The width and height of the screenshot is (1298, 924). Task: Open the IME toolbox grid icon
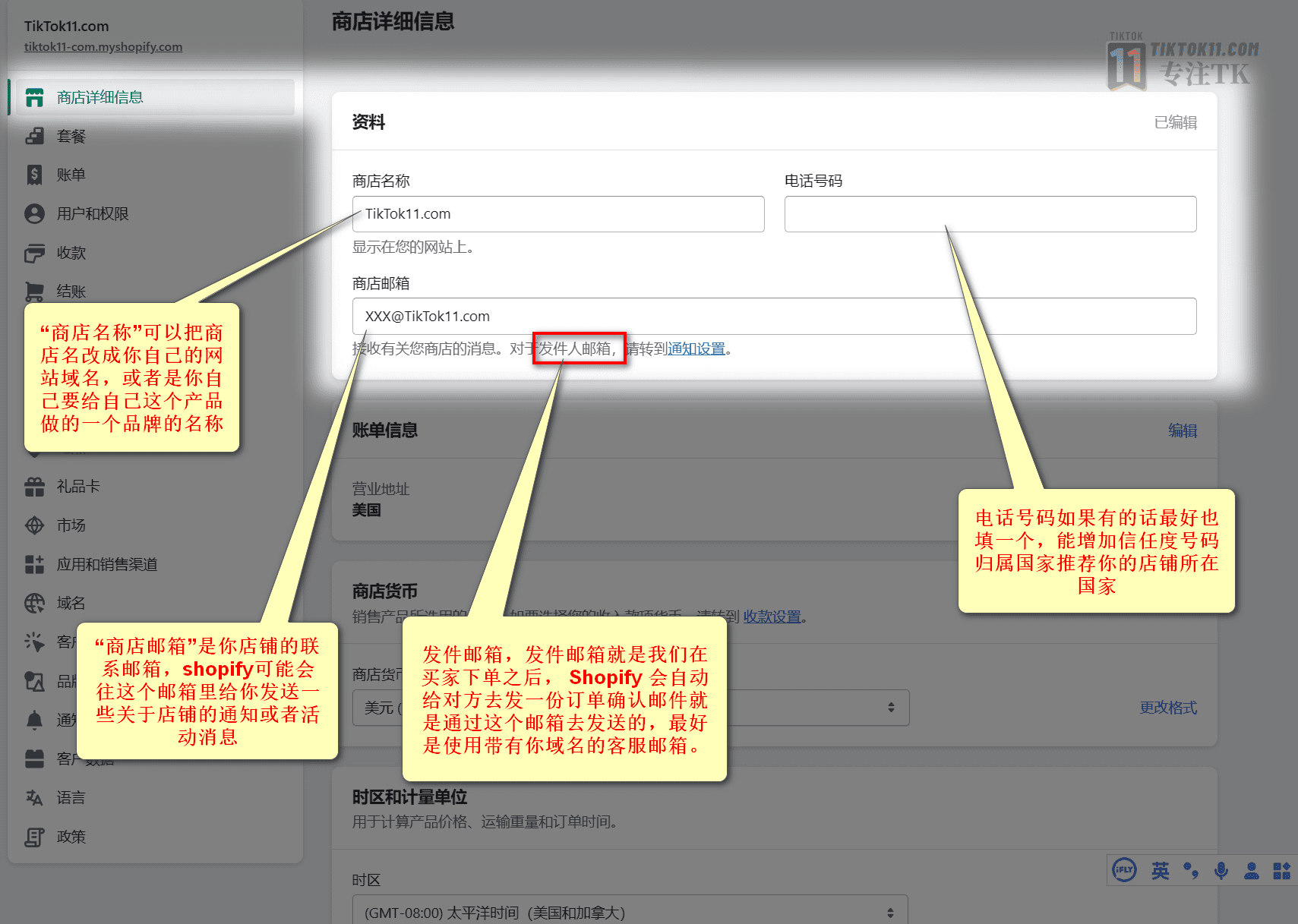(x=1282, y=870)
